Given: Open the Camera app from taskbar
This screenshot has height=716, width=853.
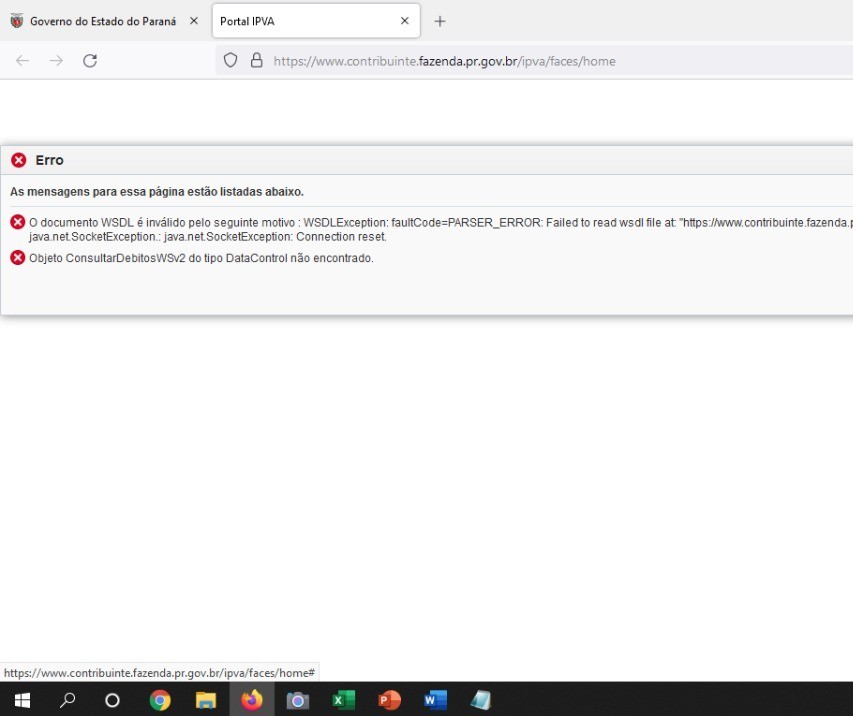Looking at the screenshot, I should [x=298, y=700].
